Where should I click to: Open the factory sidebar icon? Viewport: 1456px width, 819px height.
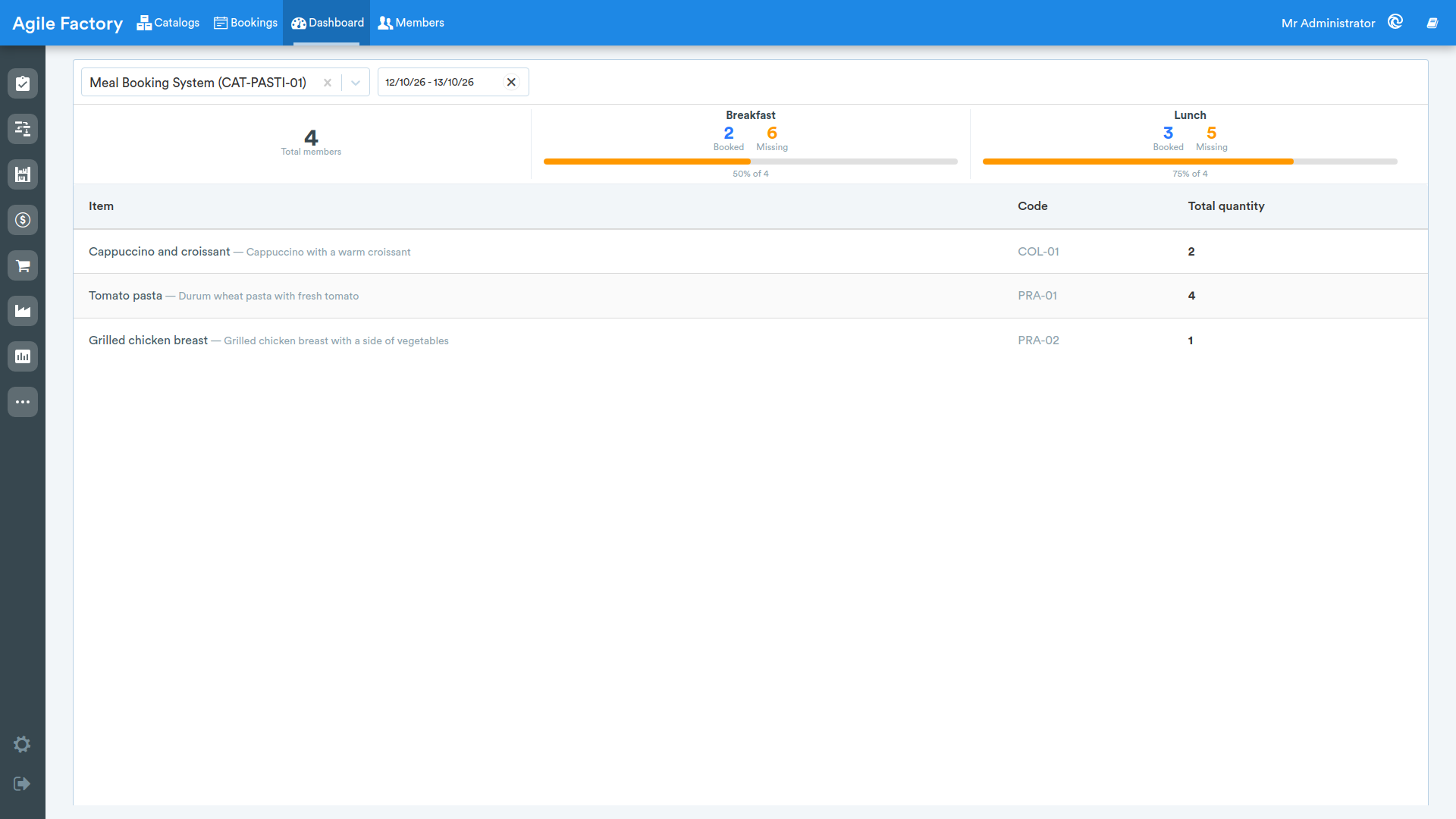23,311
